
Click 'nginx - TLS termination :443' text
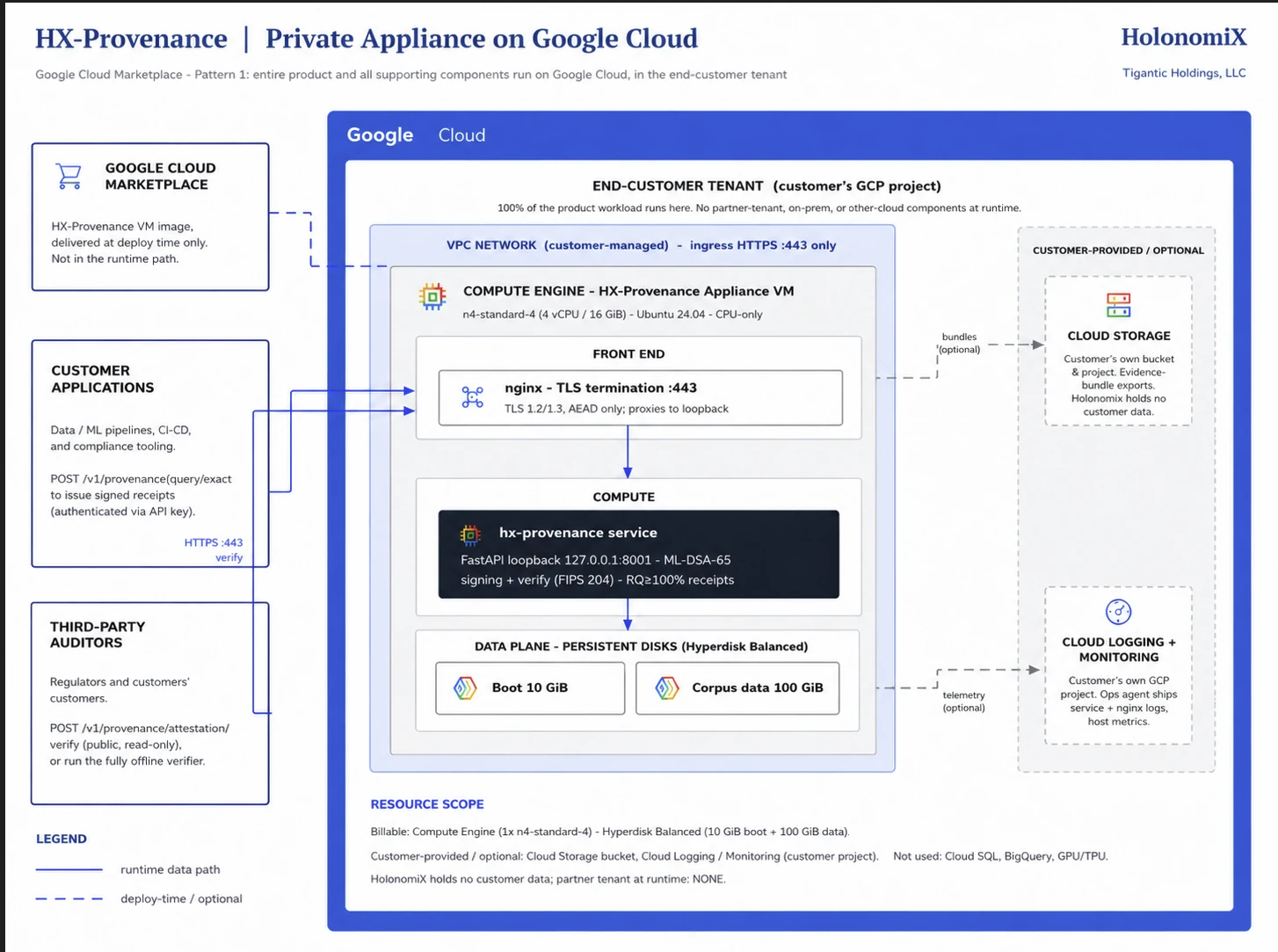coord(600,388)
